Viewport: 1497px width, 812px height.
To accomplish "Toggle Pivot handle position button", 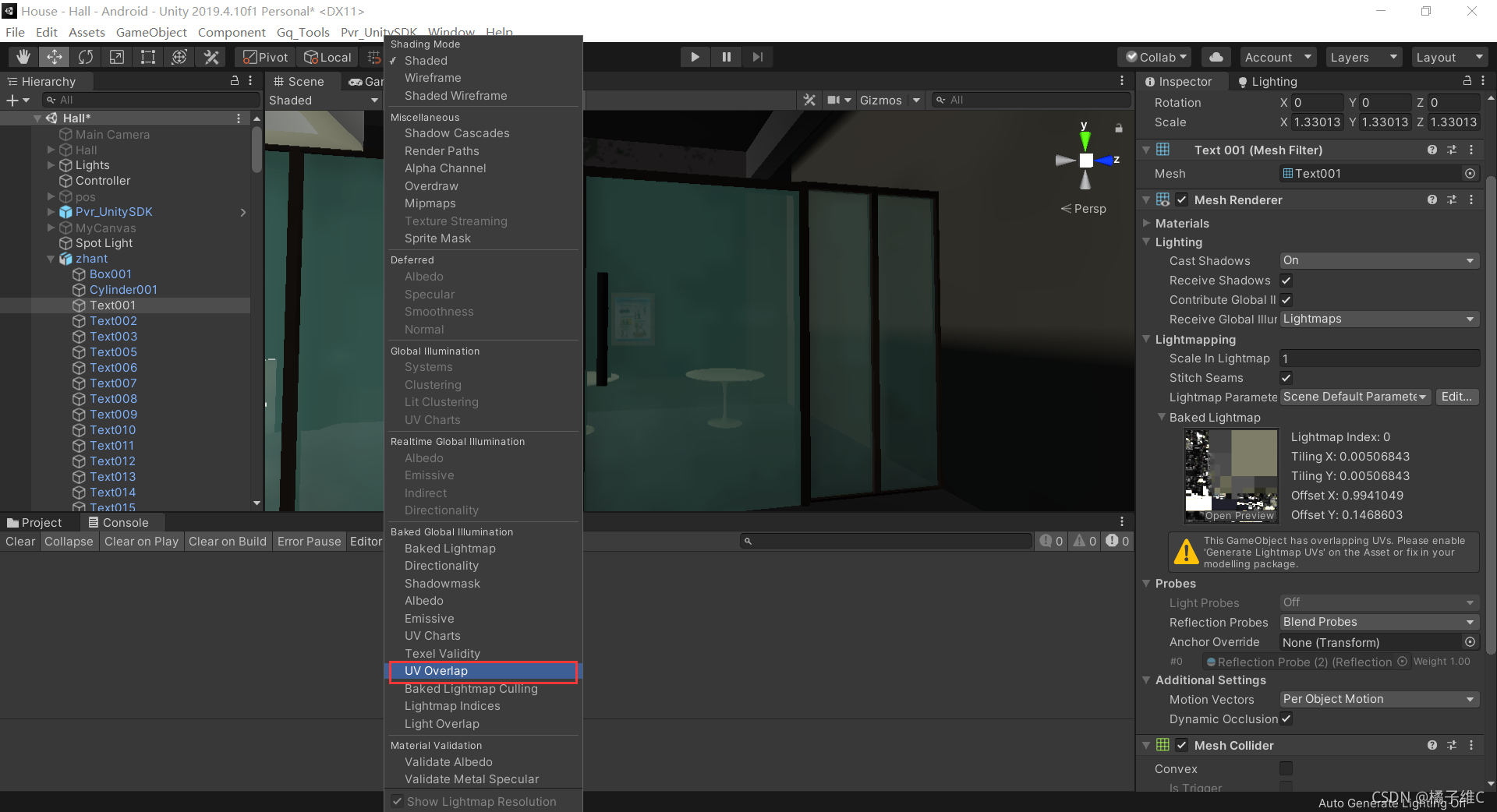I will click(x=265, y=57).
